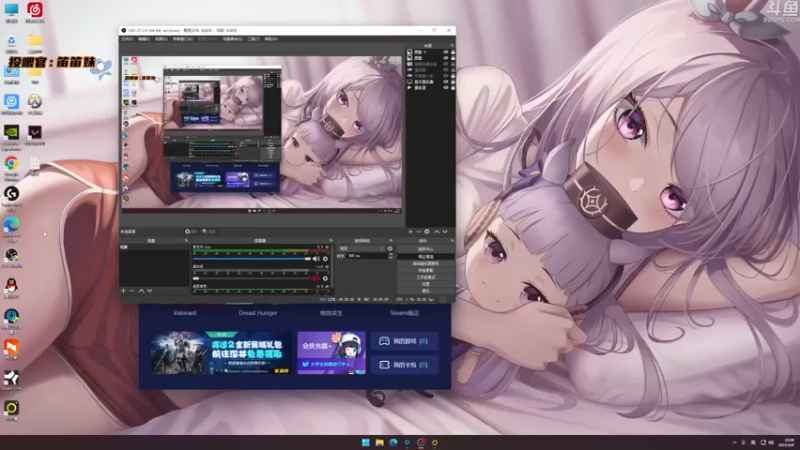800x450 pixels.
Task: Click 退出 at the bottom of Controls
Action: coord(426,291)
